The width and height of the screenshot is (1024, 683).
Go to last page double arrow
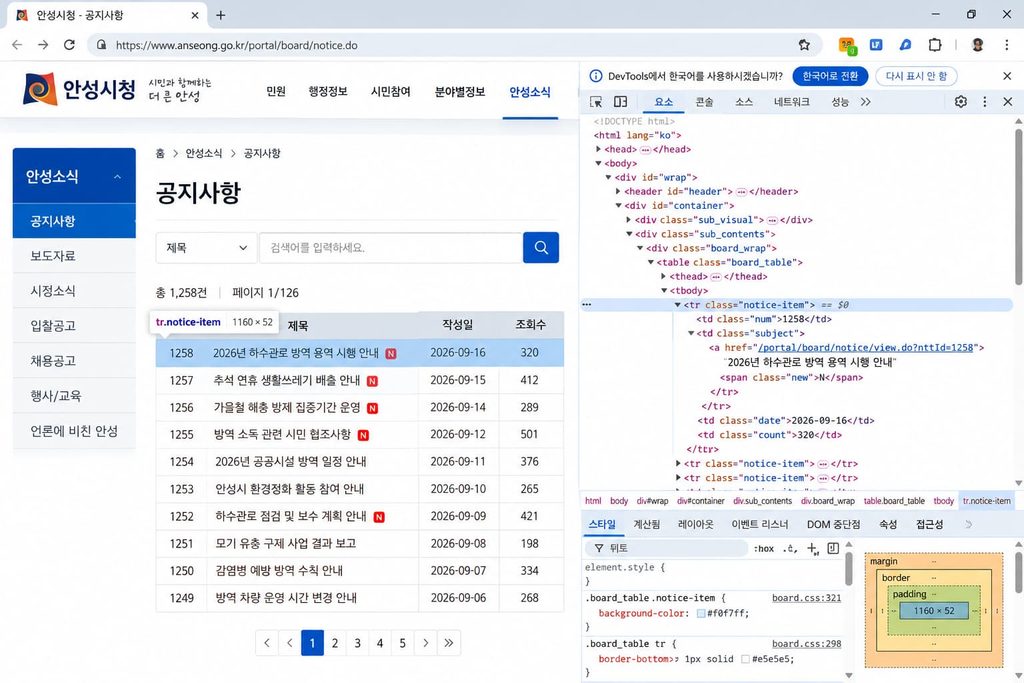(449, 643)
